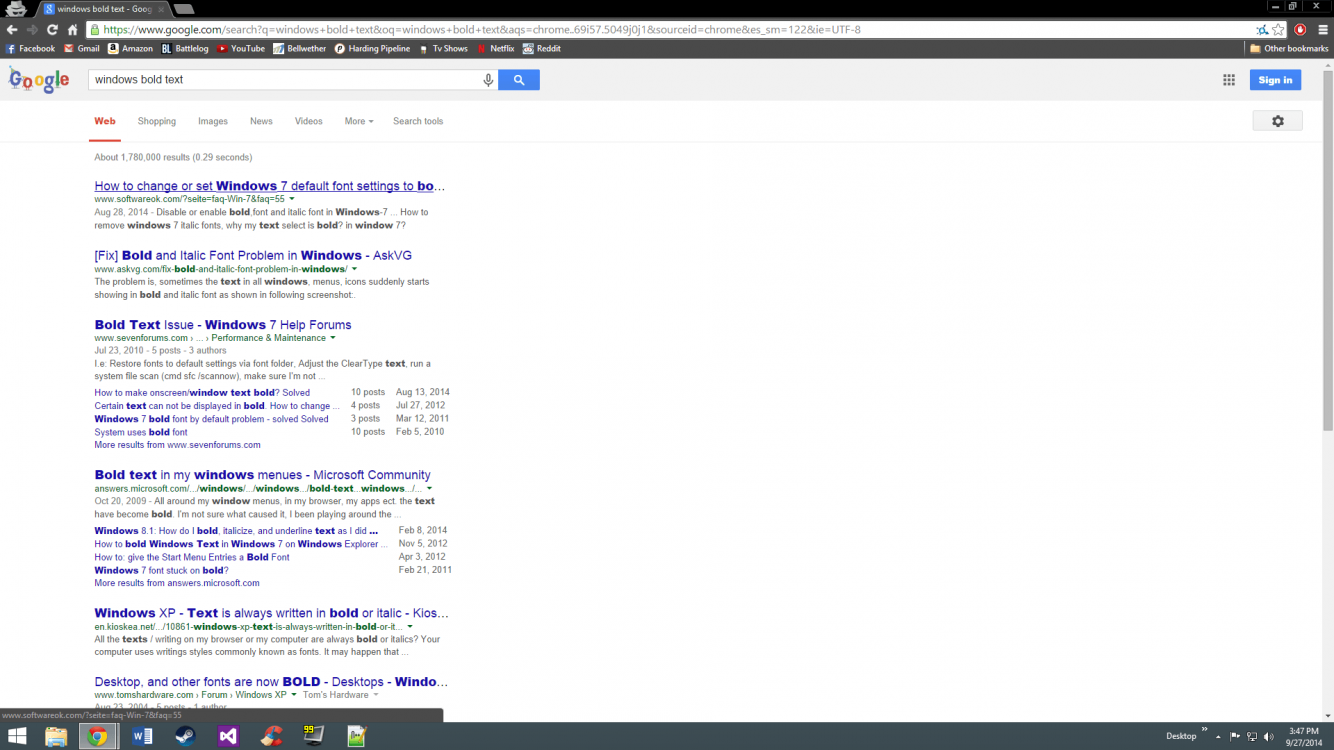Switch to the Videos results tab

coord(309,121)
